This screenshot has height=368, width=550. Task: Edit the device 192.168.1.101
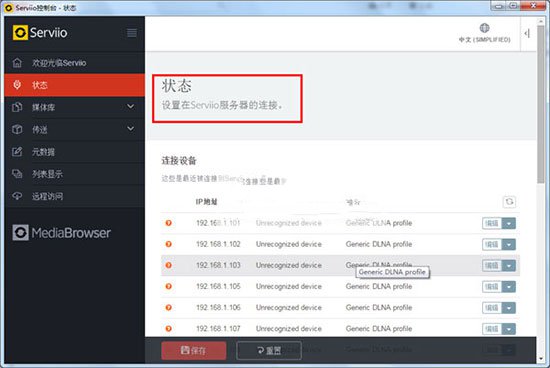[492, 223]
